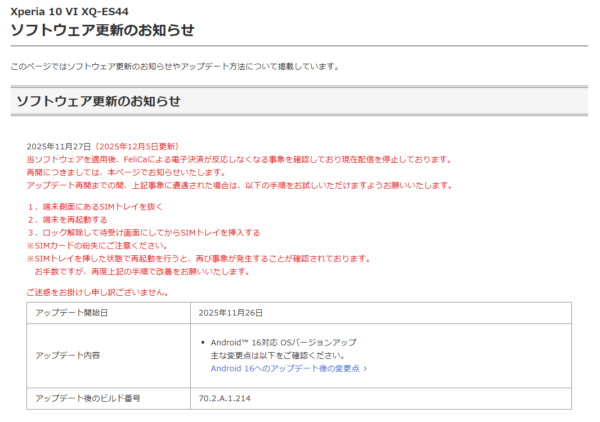Select the note ※SIMカードの紛失にご注意ください

tap(97, 246)
